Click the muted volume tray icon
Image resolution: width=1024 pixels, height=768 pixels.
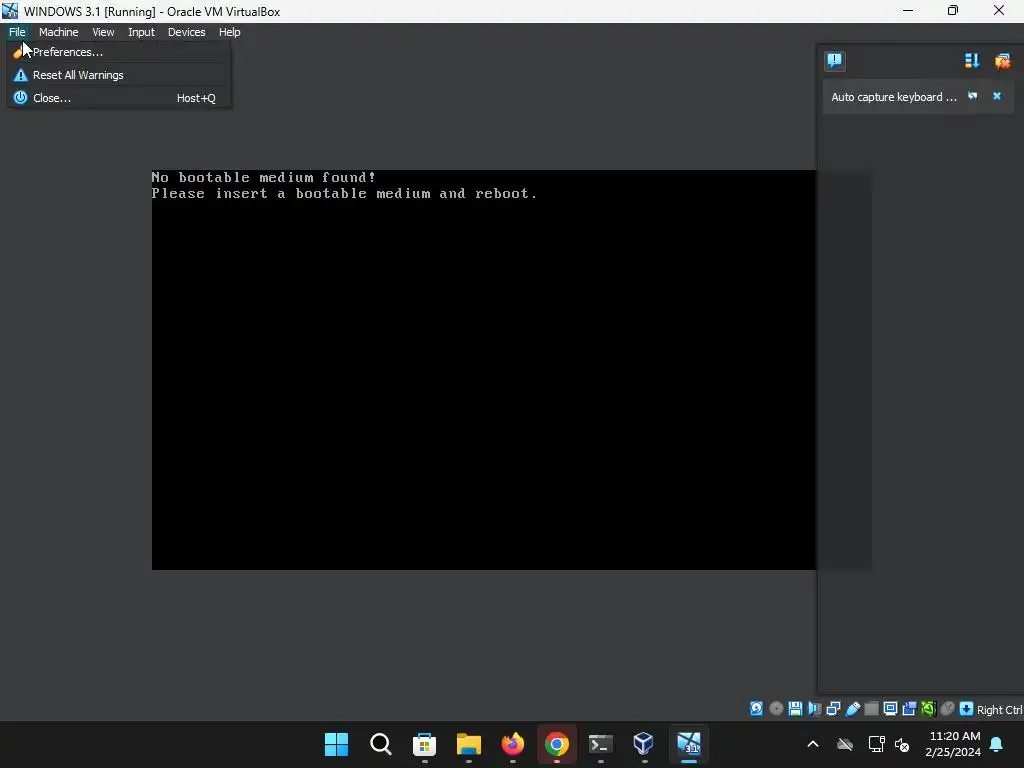pos(903,744)
